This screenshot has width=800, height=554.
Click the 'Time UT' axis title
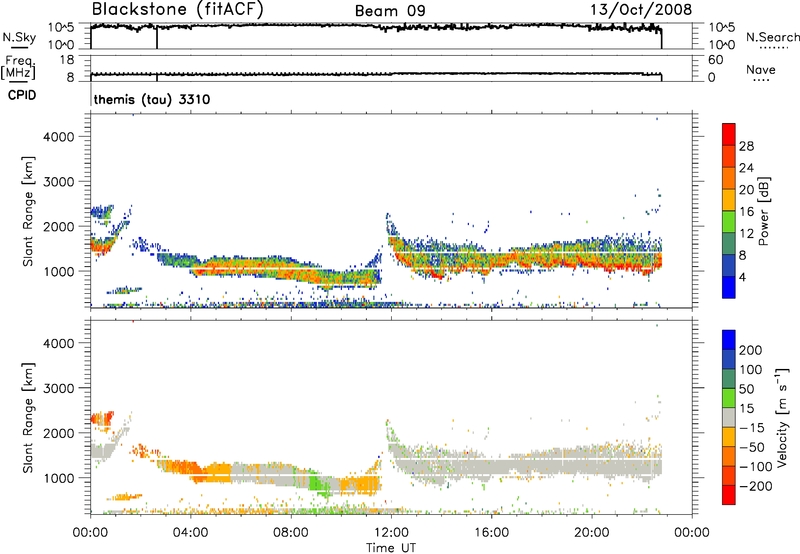[x=391, y=548]
